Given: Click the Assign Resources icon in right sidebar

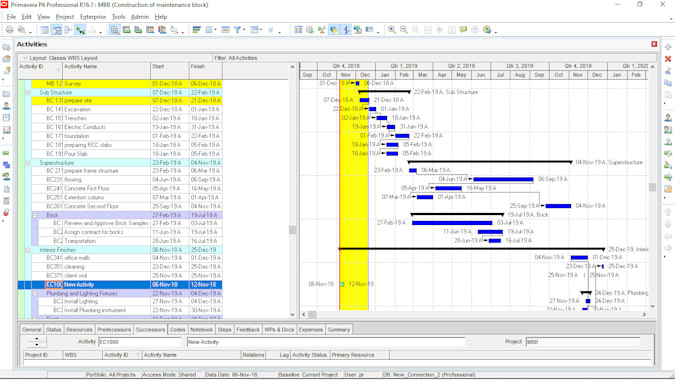Looking at the screenshot, I should 668,118.
